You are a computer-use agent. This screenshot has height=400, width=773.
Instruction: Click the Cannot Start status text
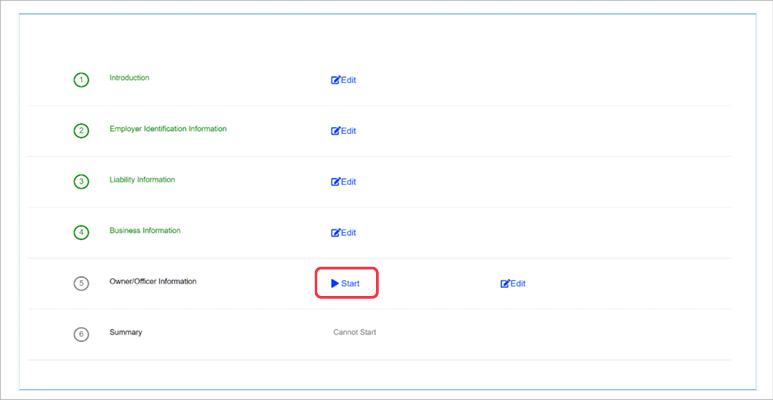(x=354, y=332)
